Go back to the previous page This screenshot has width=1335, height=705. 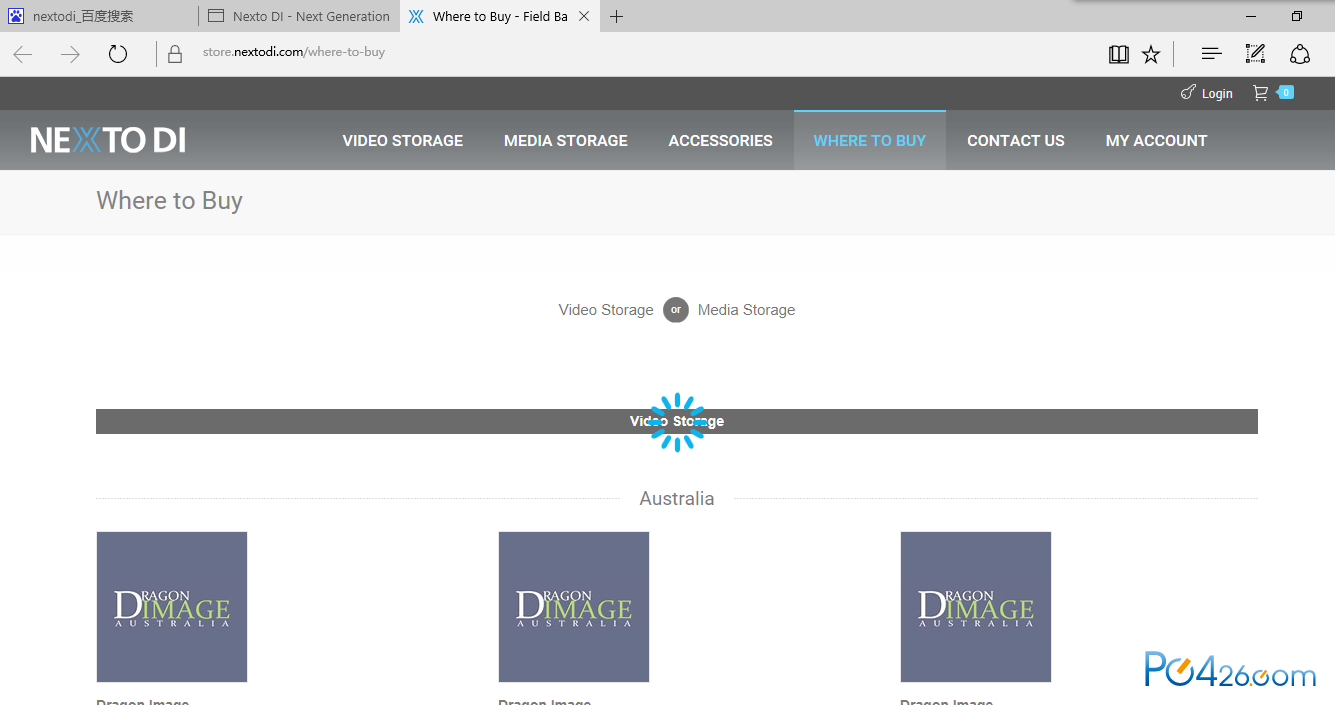coord(23,54)
